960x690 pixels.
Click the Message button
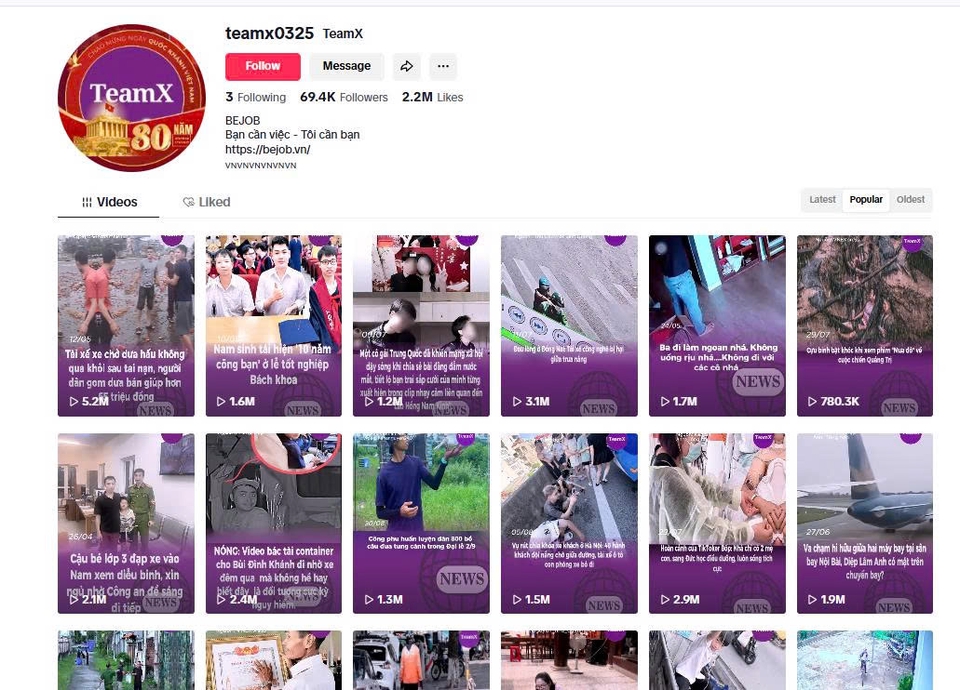347,66
